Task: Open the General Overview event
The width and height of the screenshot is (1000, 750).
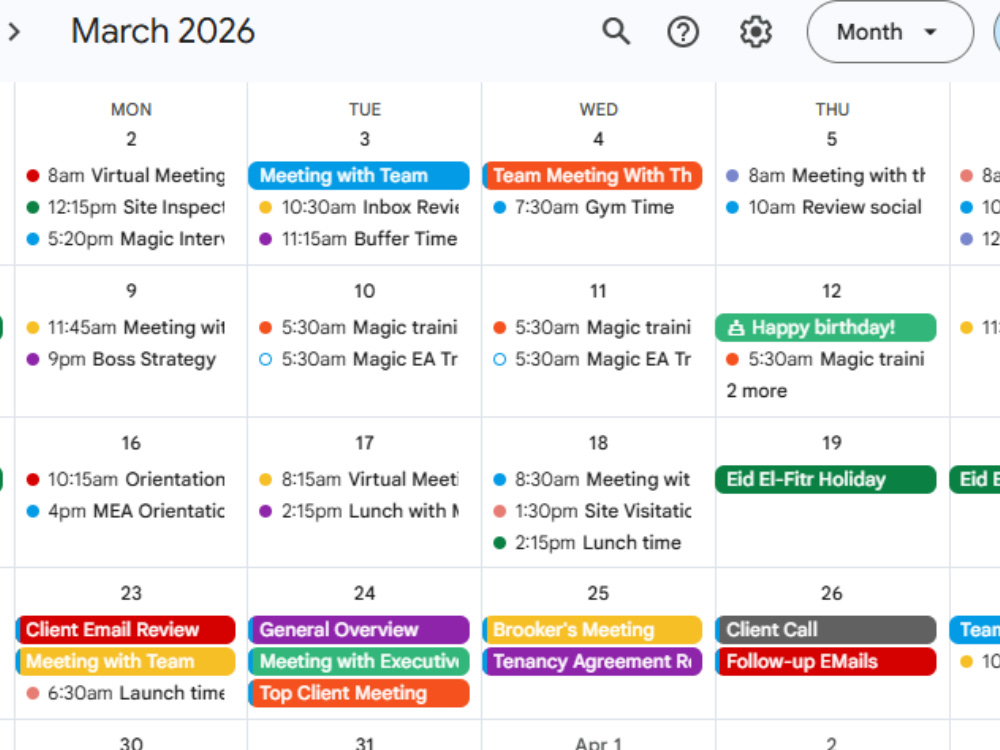Action: point(359,629)
